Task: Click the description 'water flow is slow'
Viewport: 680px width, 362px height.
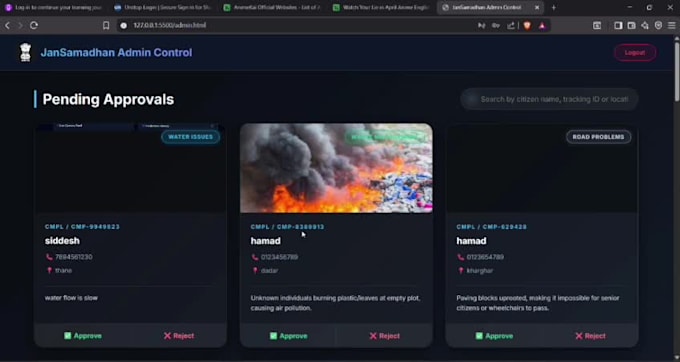Action: pos(71,298)
